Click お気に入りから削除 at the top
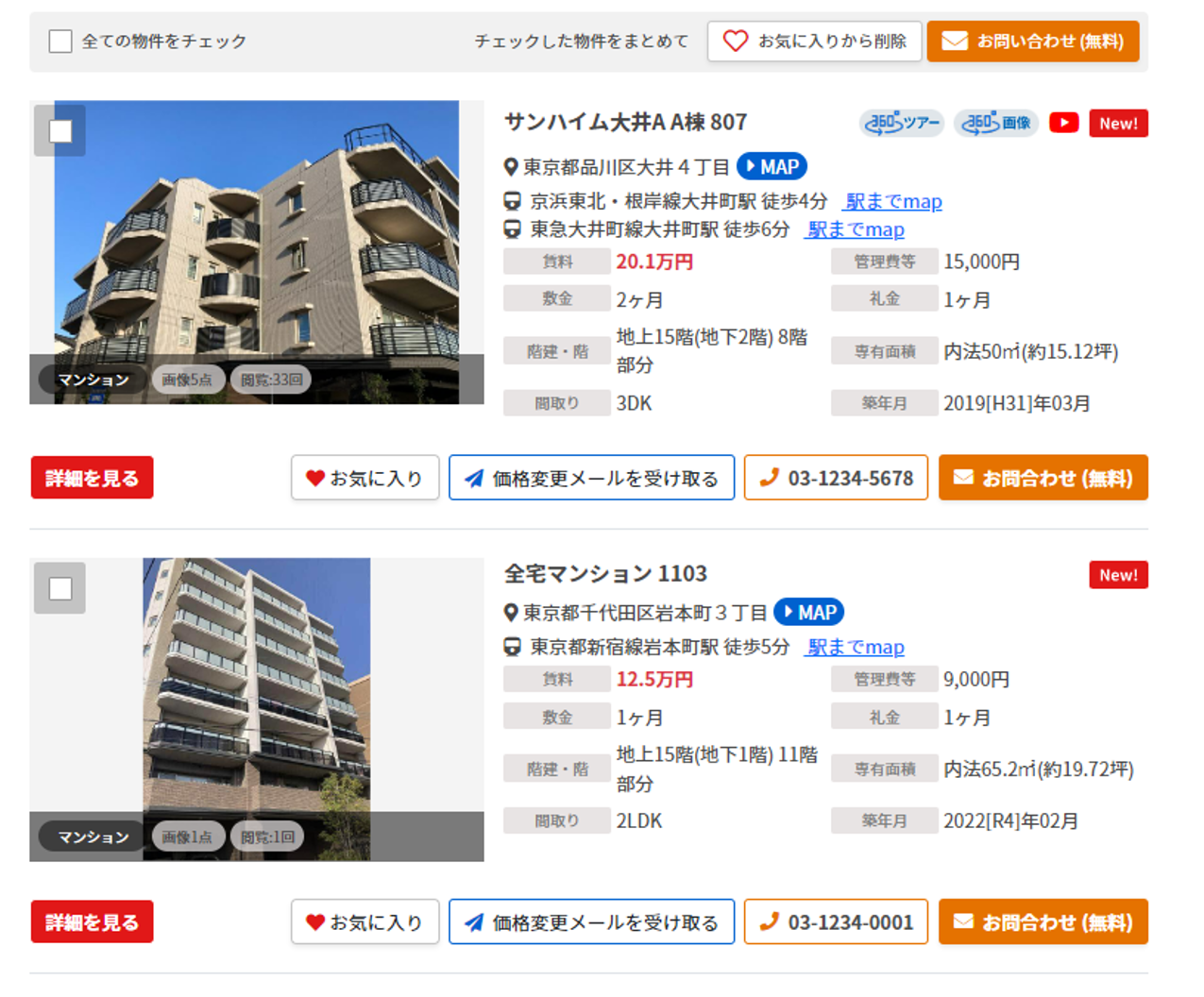Screen dimensions: 1204x997 (814, 42)
